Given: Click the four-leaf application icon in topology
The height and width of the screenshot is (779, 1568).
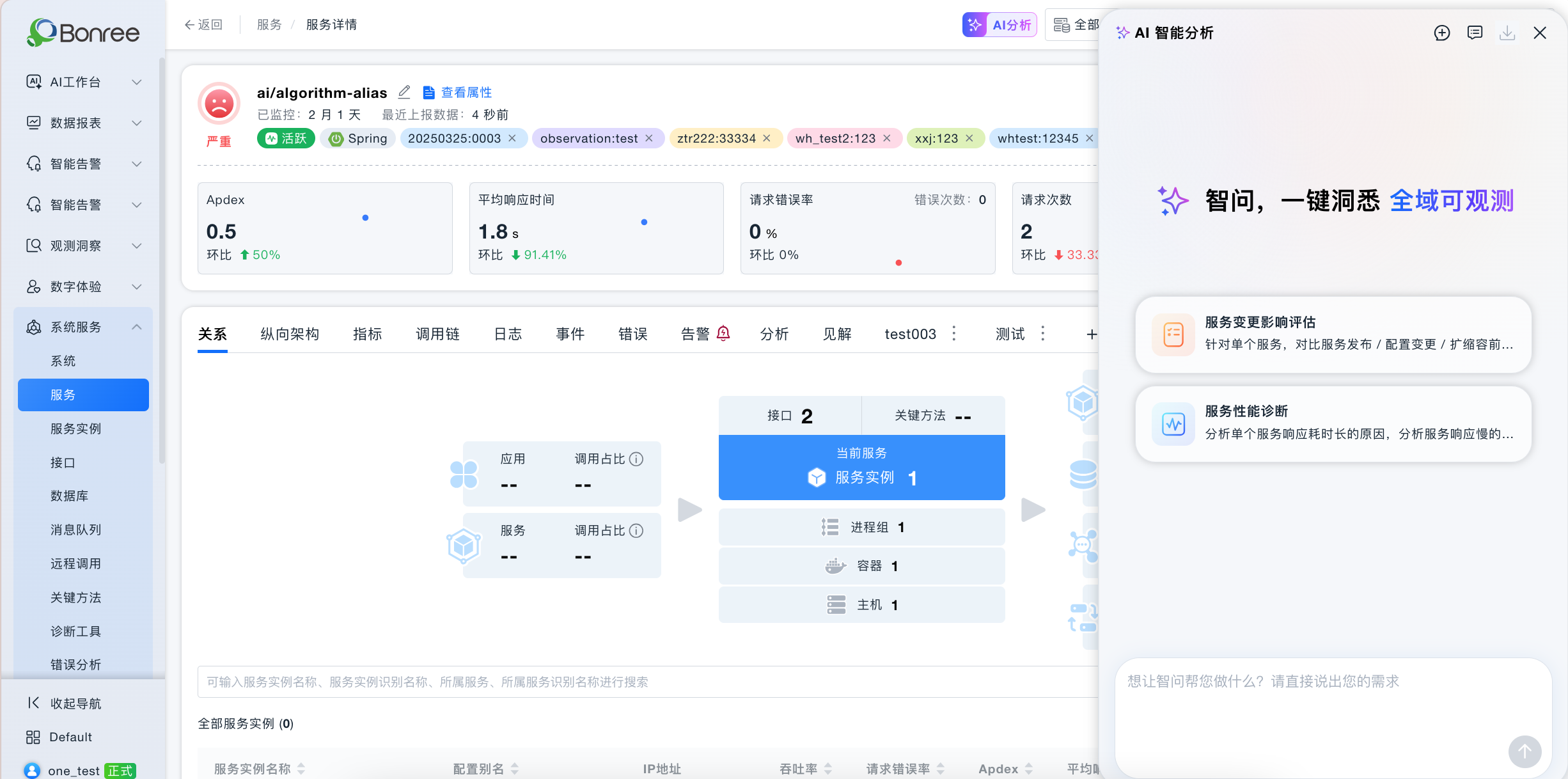Looking at the screenshot, I should click(464, 475).
